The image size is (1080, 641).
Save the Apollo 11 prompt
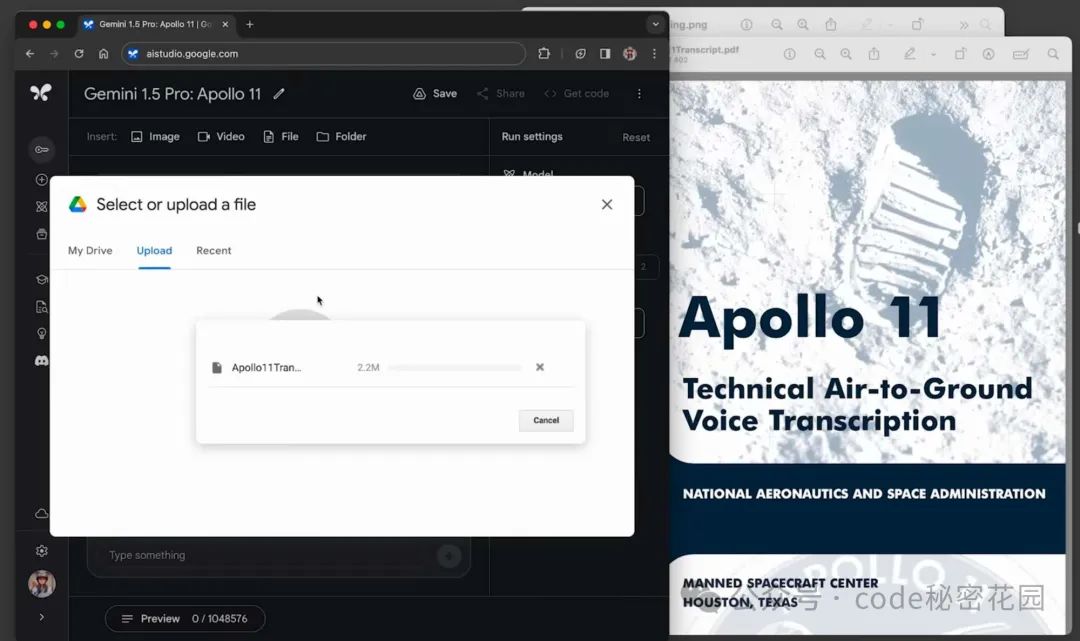tap(435, 94)
